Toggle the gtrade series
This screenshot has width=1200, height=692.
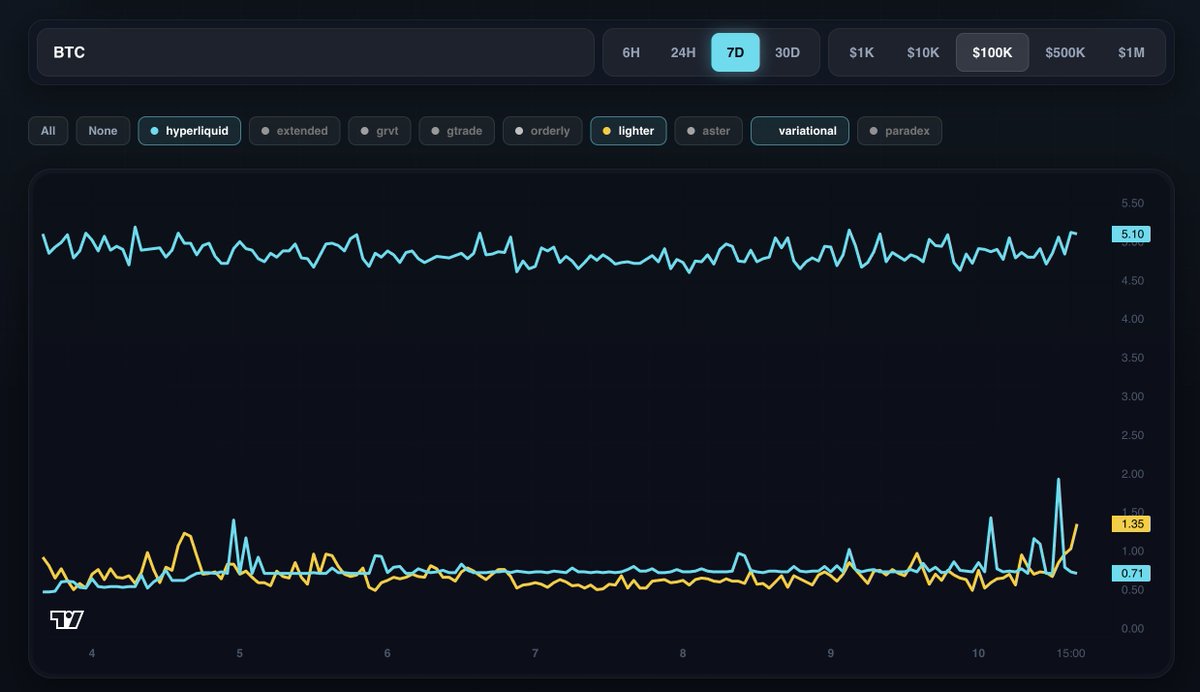tap(457, 131)
